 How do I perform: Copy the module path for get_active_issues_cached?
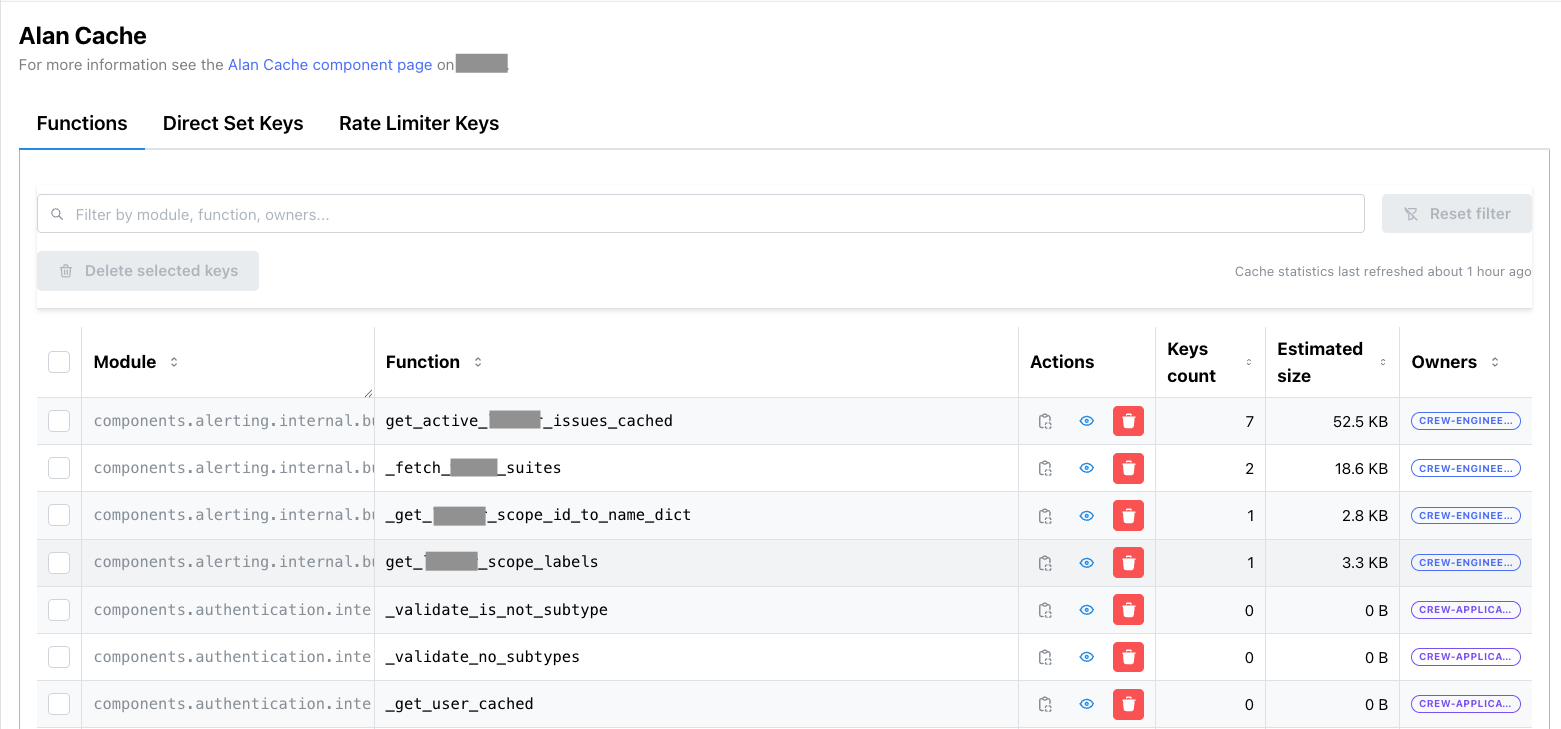click(1045, 420)
